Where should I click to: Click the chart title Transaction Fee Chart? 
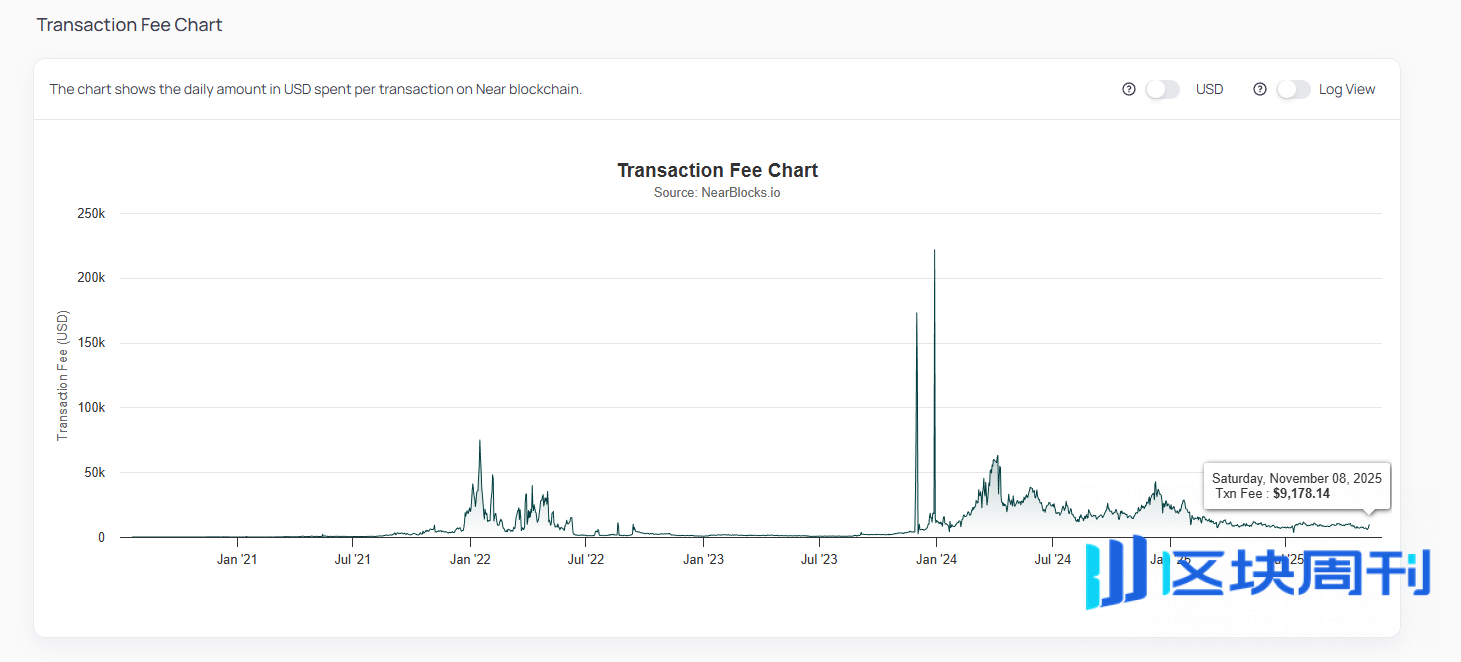tap(717, 170)
